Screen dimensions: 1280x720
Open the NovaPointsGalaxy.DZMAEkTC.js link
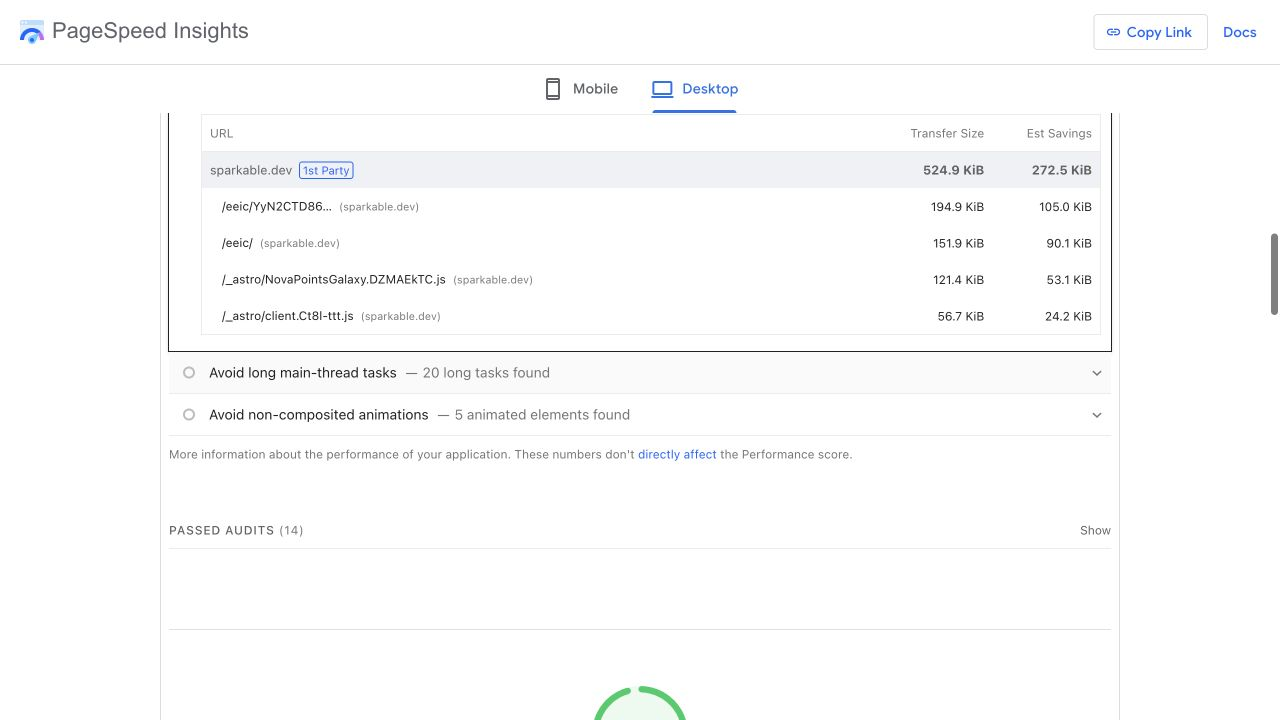pos(334,280)
